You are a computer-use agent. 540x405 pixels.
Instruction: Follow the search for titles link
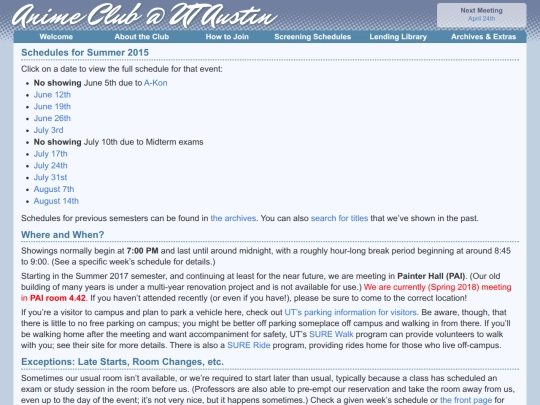click(339, 218)
